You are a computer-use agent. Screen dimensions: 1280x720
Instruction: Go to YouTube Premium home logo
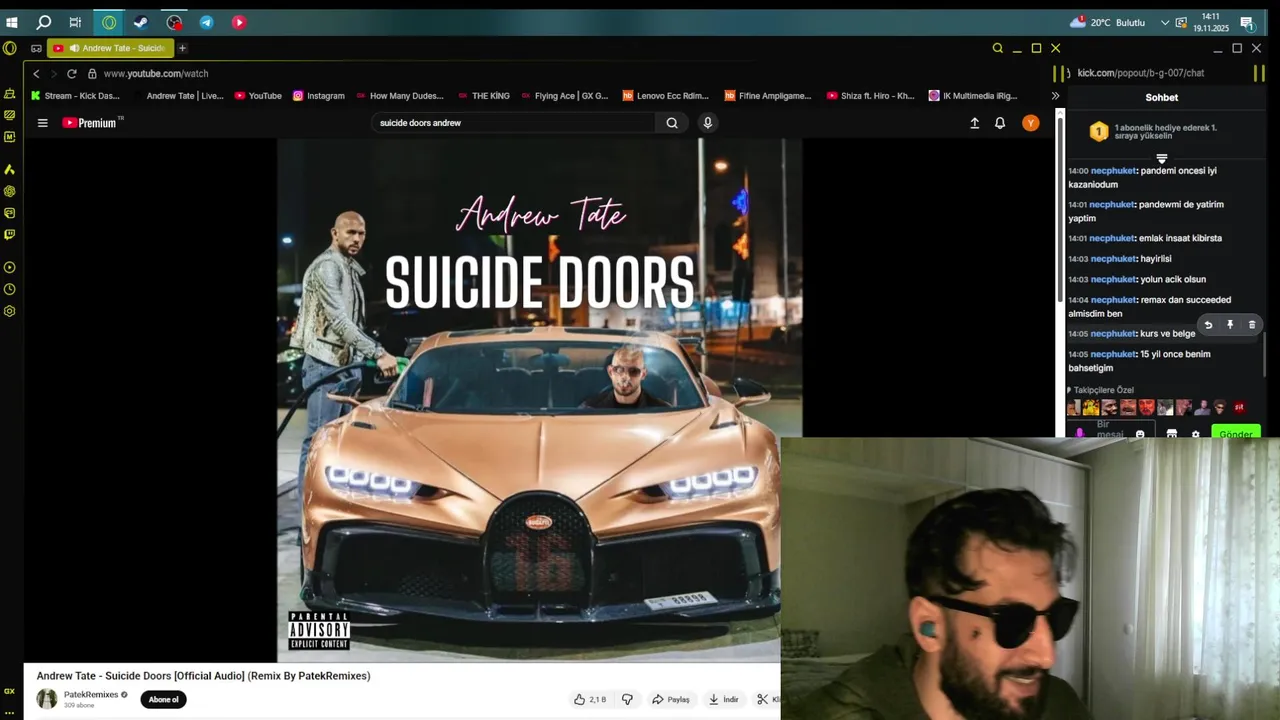click(x=92, y=123)
